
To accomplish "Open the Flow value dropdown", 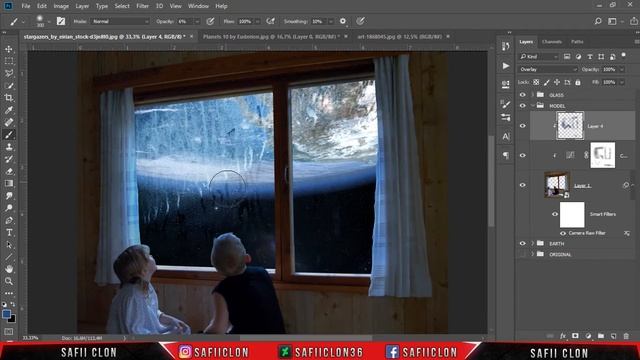I will click(258, 21).
